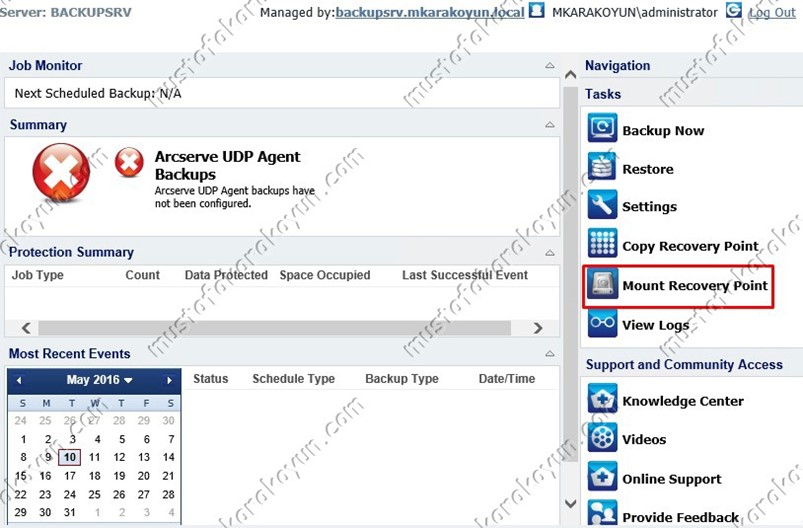Open the Settings task
Viewport: 803px width, 528px height.
coord(649,206)
